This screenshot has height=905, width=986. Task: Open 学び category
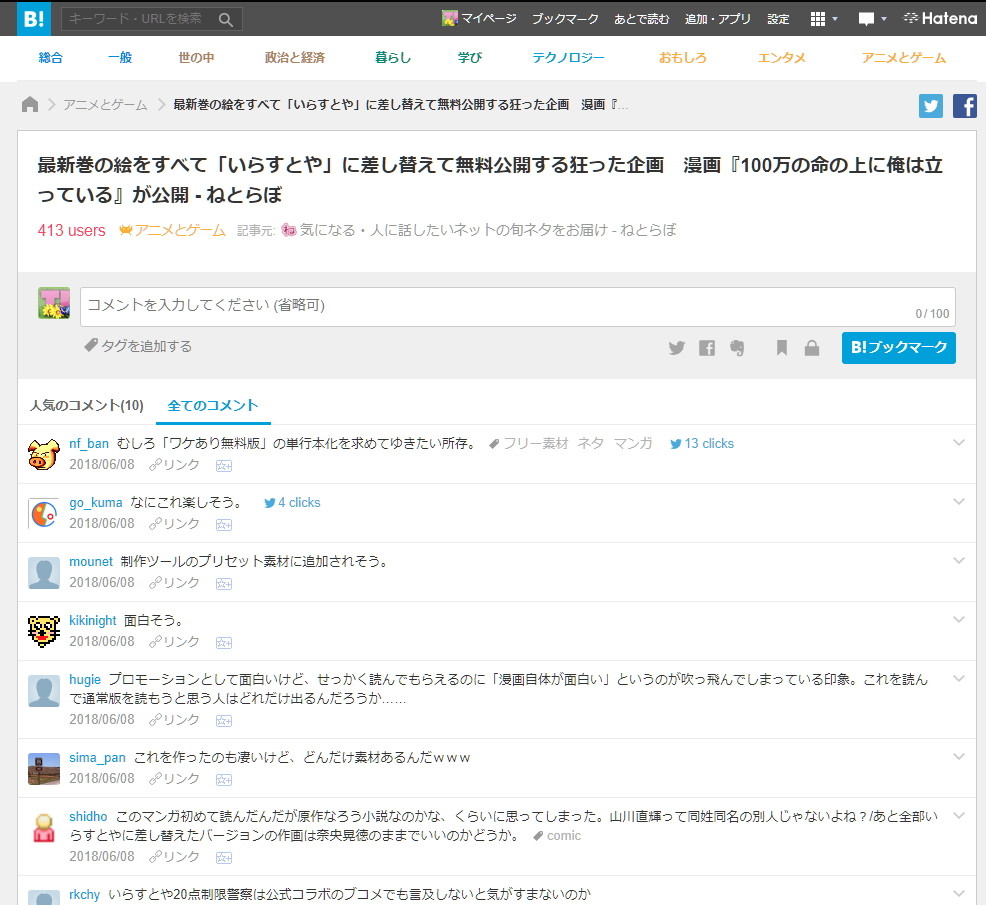(470, 58)
